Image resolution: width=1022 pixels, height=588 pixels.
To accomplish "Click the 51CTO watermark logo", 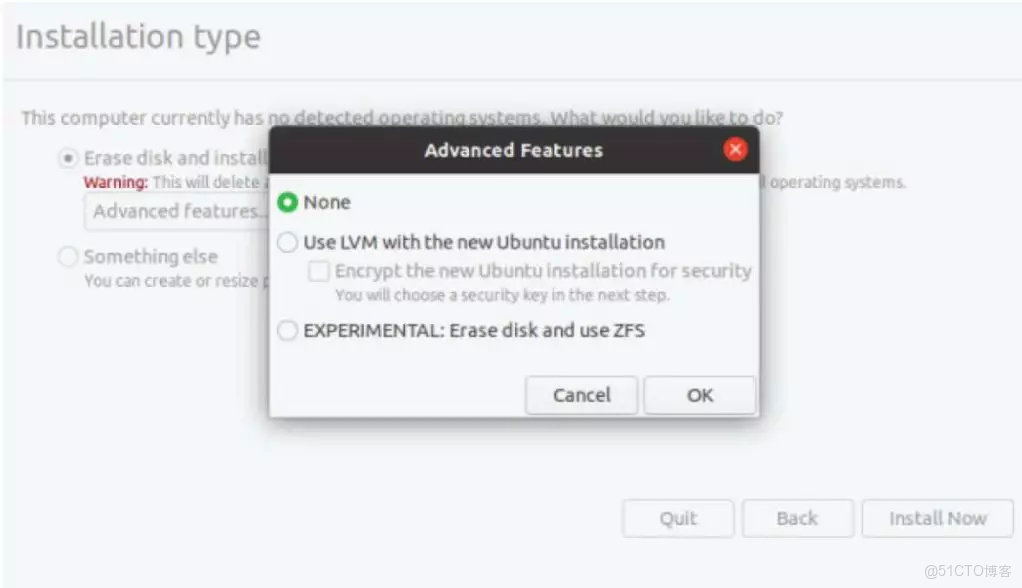I will 968,571.
